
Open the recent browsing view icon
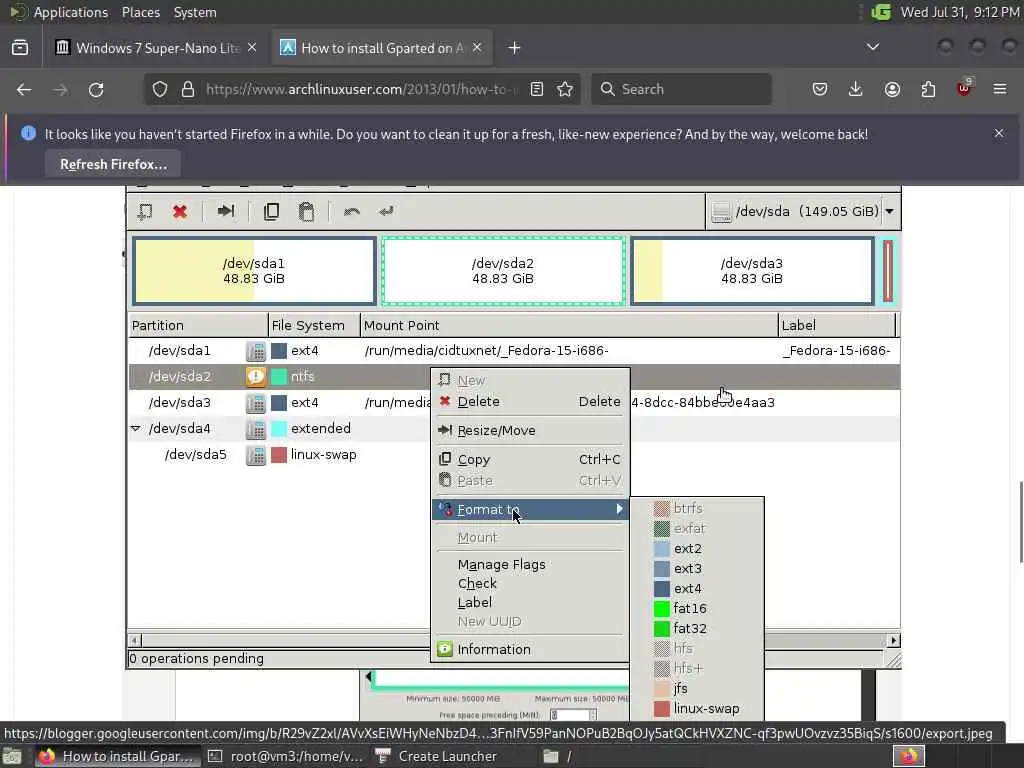(20, 48)
